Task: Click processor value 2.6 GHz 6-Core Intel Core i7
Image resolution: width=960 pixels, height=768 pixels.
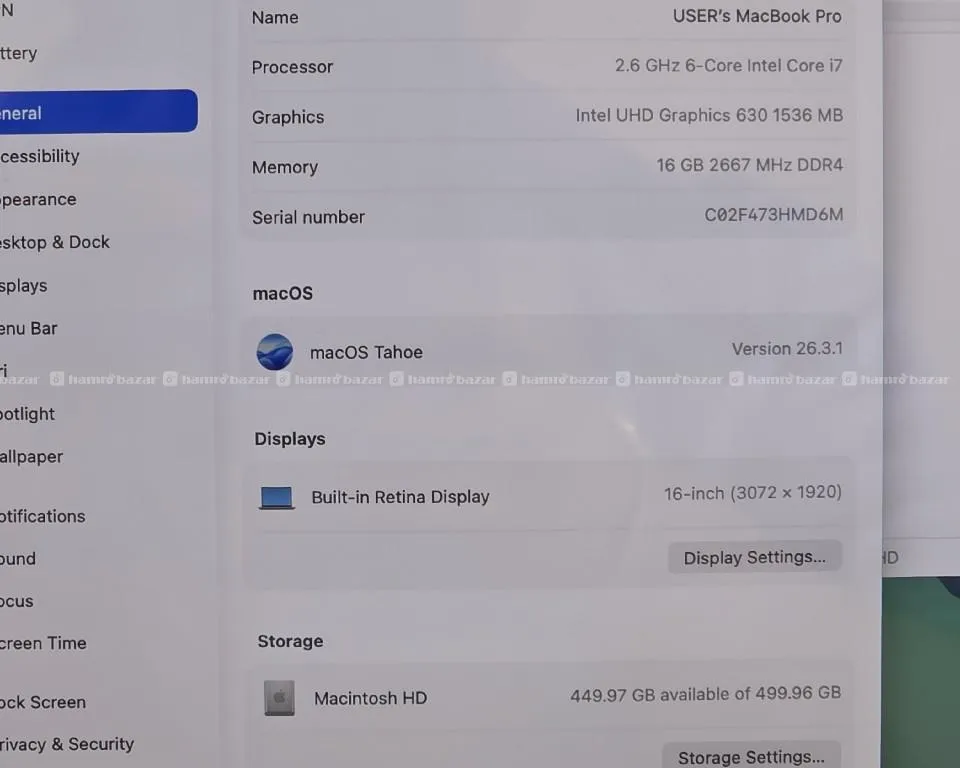Action: [729, 66]
